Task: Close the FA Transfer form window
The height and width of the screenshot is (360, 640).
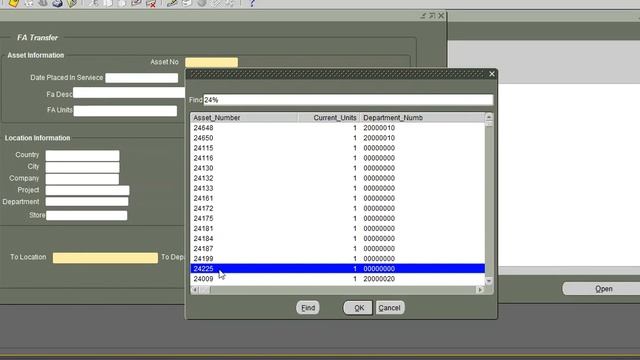Action: (441, 16)
